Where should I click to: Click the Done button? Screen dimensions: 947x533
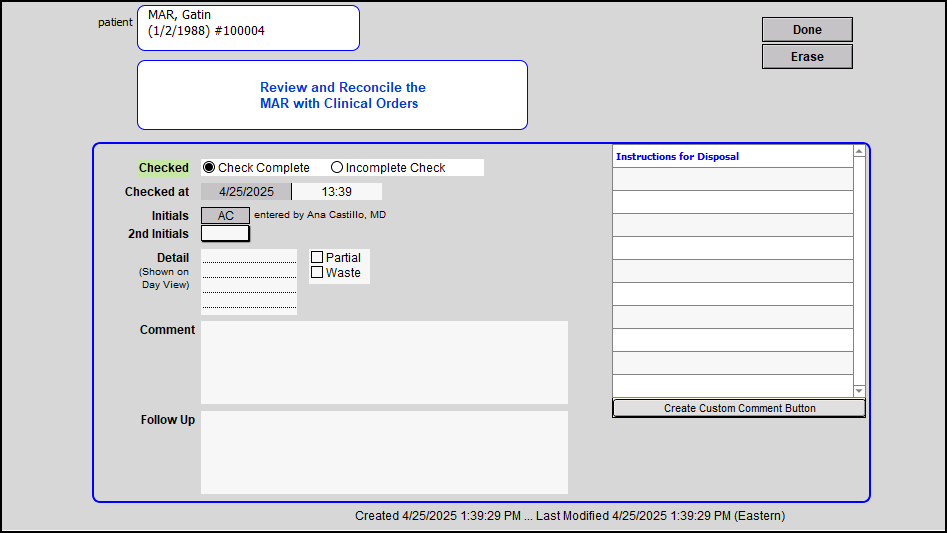[x=807, y=30]
